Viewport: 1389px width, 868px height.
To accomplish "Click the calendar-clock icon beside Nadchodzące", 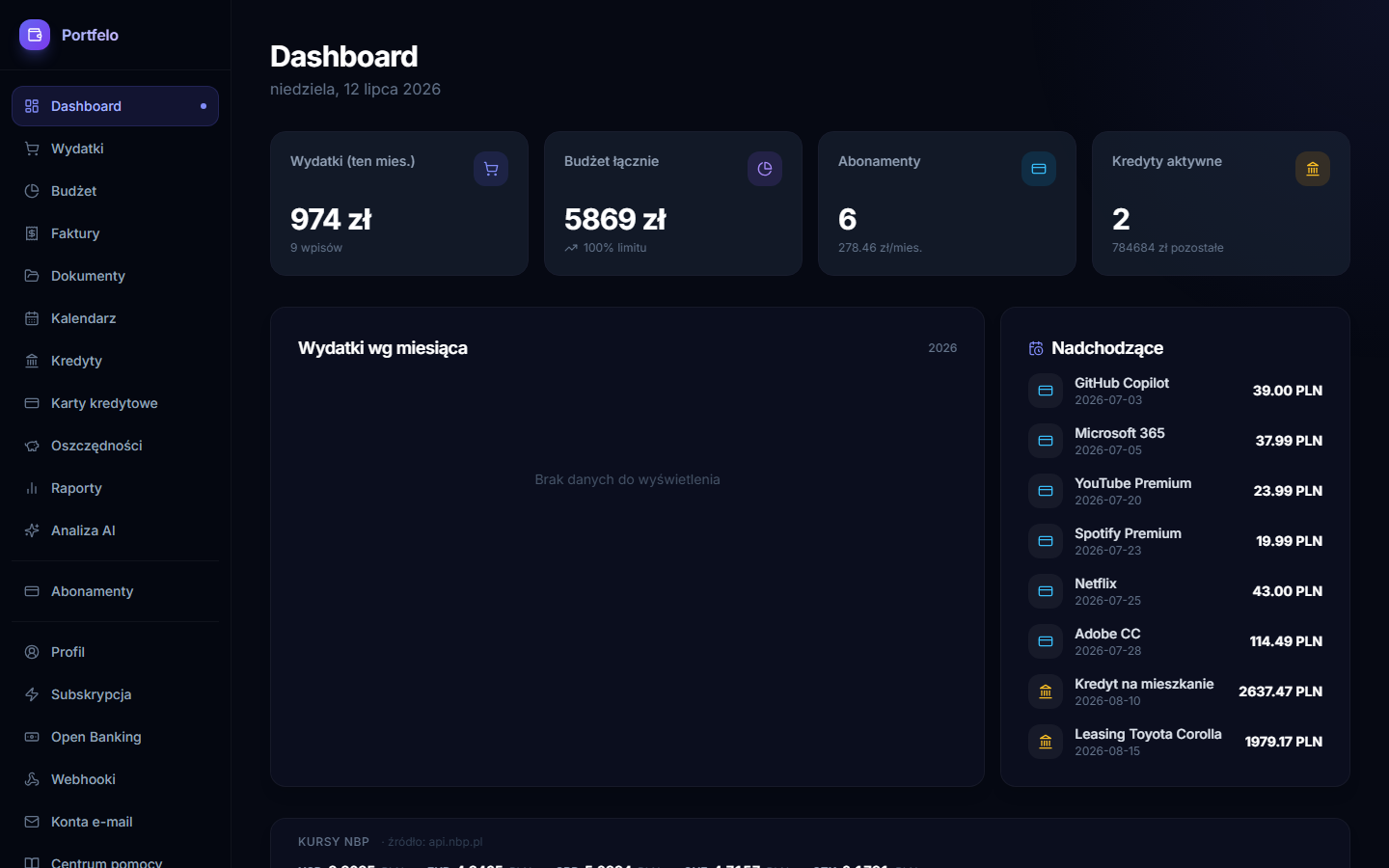I will (1036, 348).
